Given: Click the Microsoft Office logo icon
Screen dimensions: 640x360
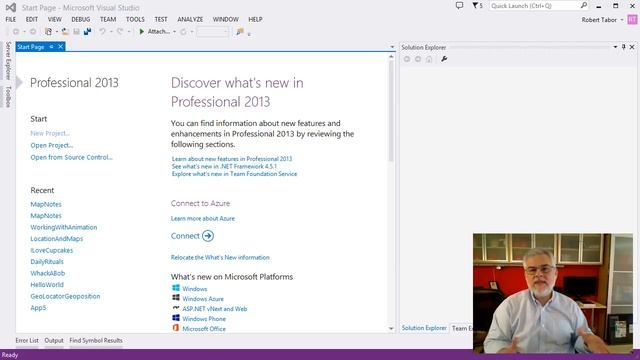Looking at the screenshot, I should pos(176,328).
